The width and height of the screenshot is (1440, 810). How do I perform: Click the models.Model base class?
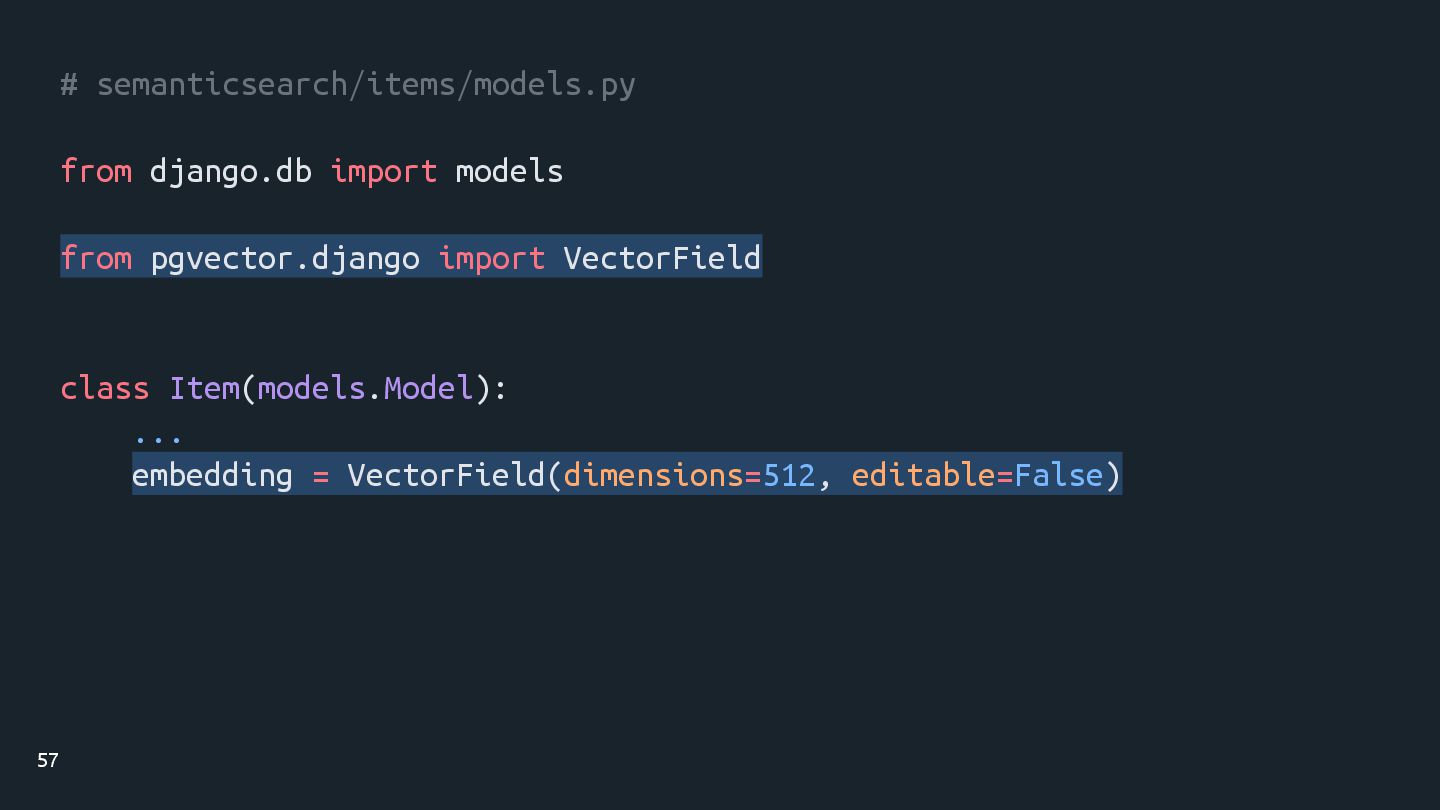(x=365, y=388)
